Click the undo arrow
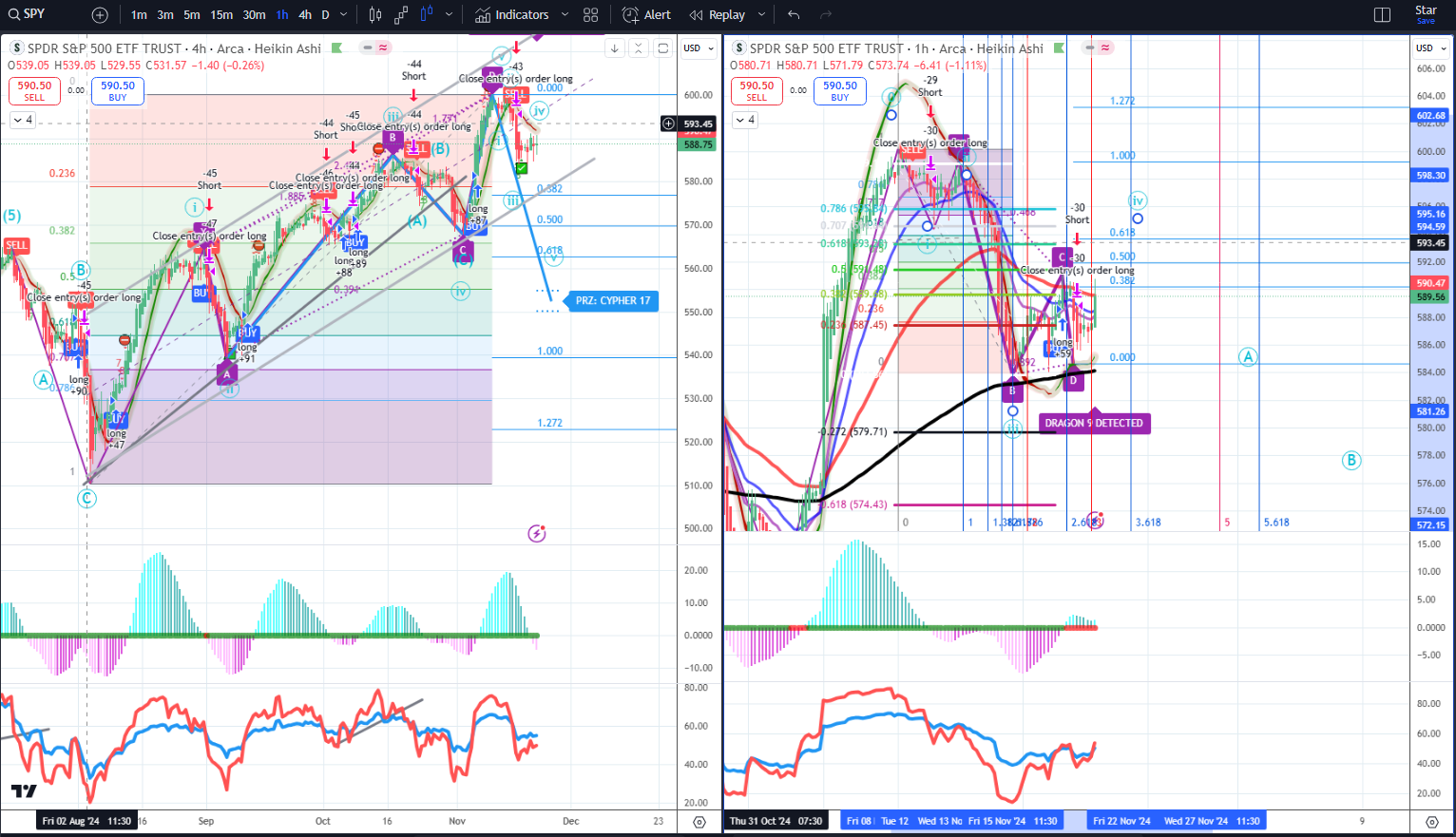The image size is (1456, 837). (x=794, y=15)
